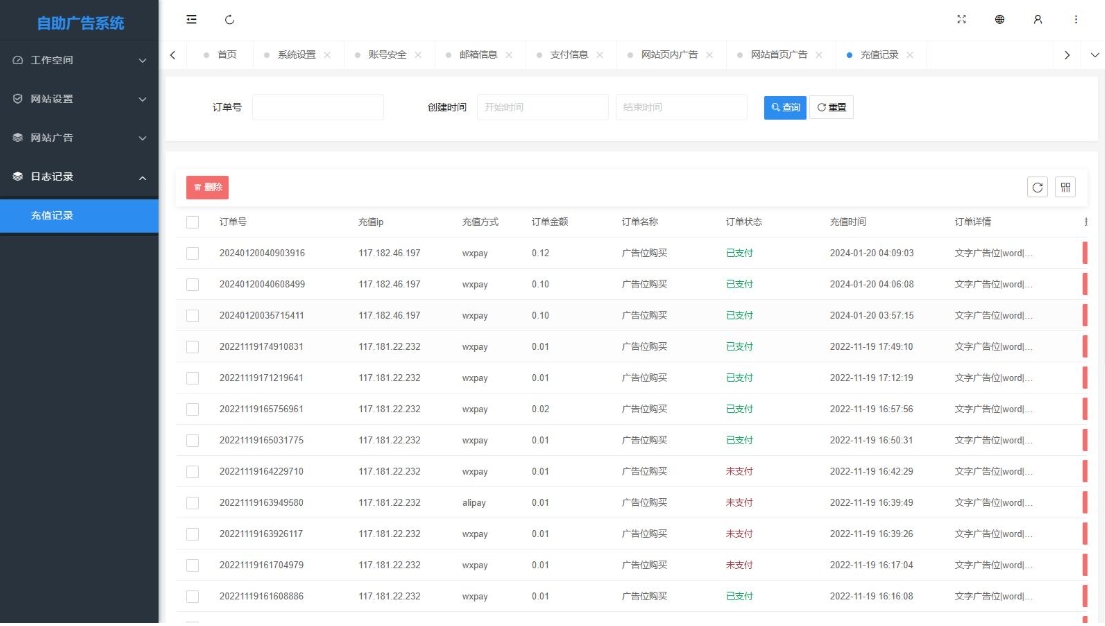The height and width of the screenshot is (626, 1105).
Task: Switch to the 系统设置 tab
Action: (x=296, y=55)
